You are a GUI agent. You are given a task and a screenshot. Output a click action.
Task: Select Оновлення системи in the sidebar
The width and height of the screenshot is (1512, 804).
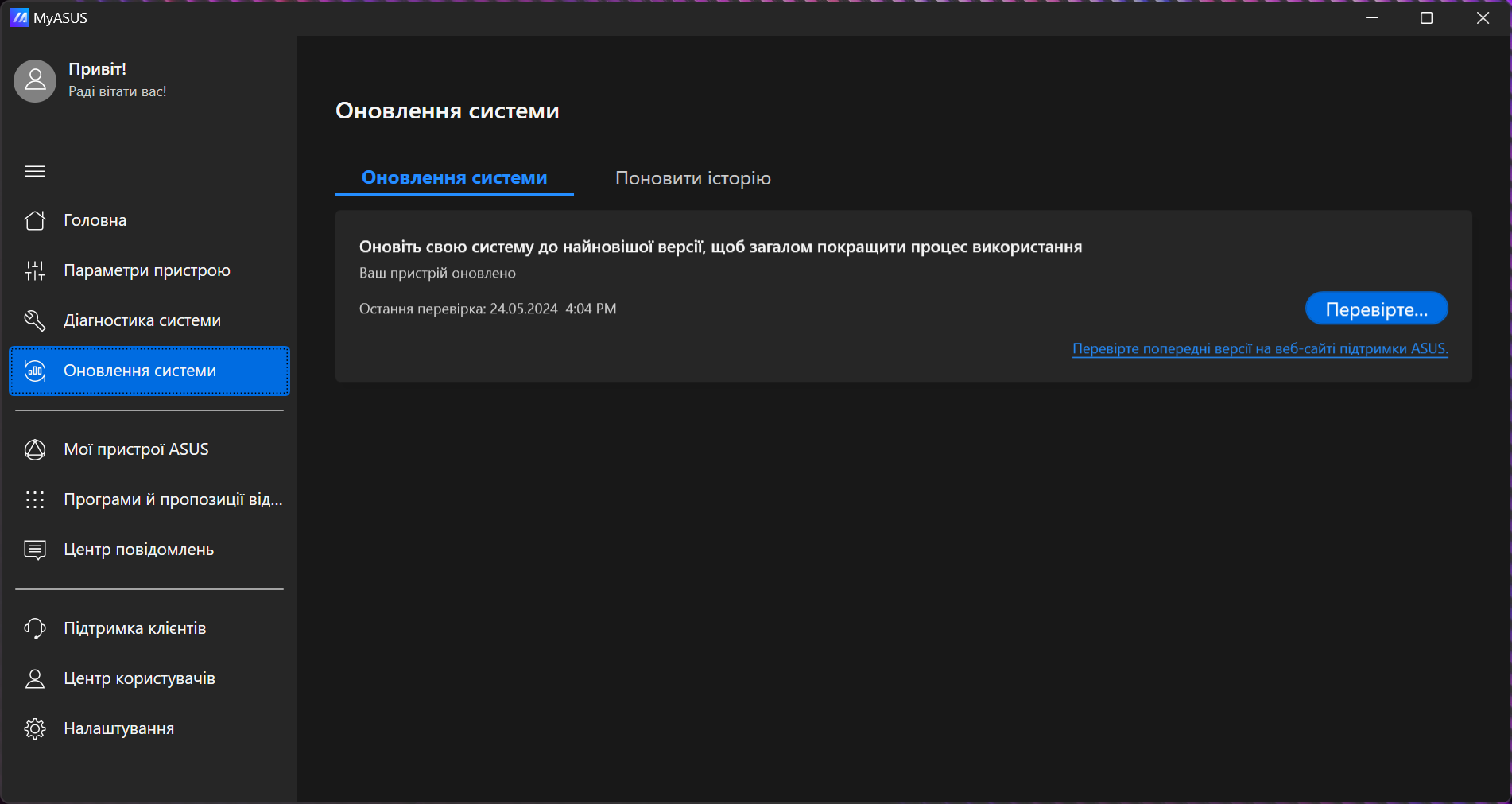pyautogui.click(x=149, y=371)
